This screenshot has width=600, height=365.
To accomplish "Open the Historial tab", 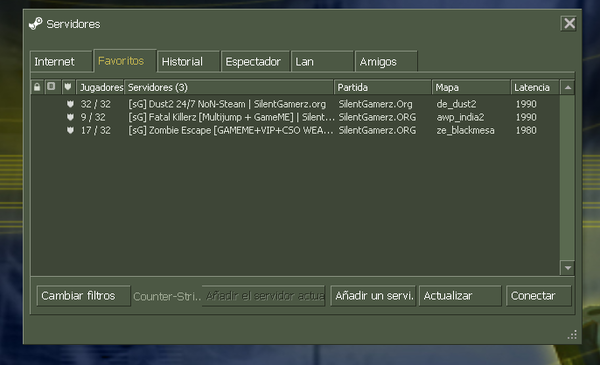I will [x=188, y=61].
